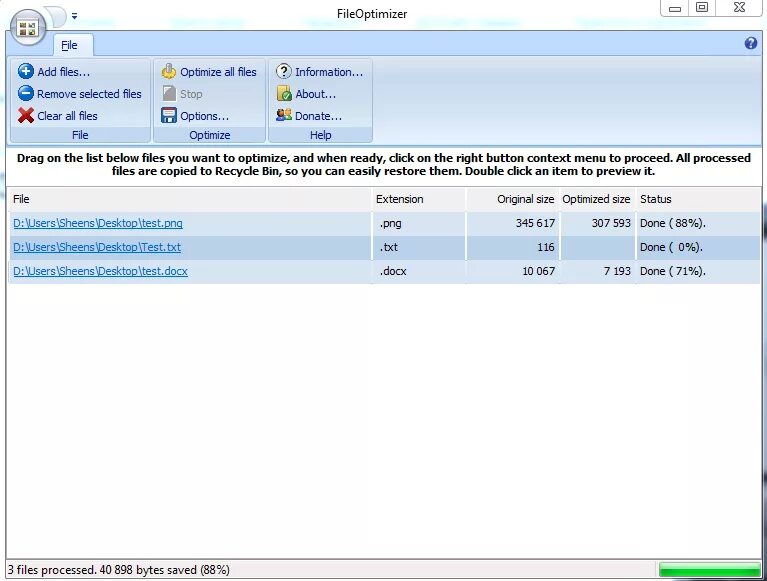Screen dimensions: 767x581
Task: Click the File ribbon group label
Action: (x=80, y=135)
